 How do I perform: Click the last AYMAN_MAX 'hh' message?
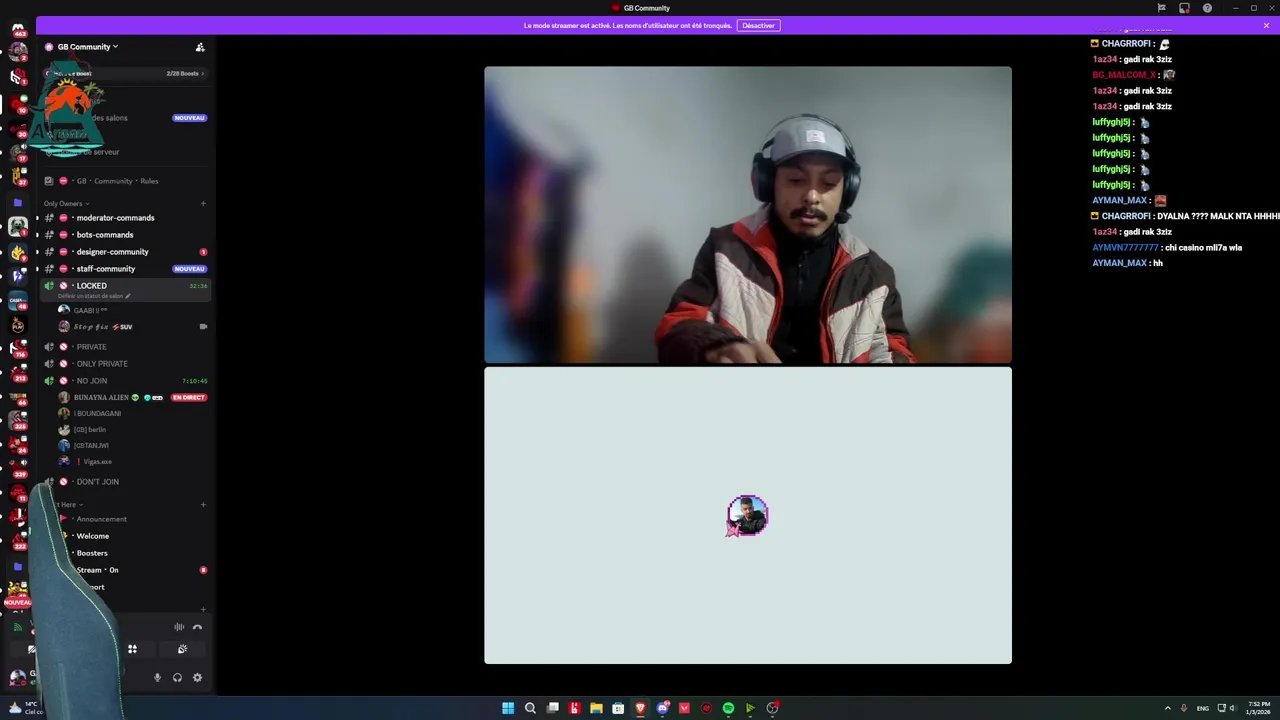point(1128,263)
